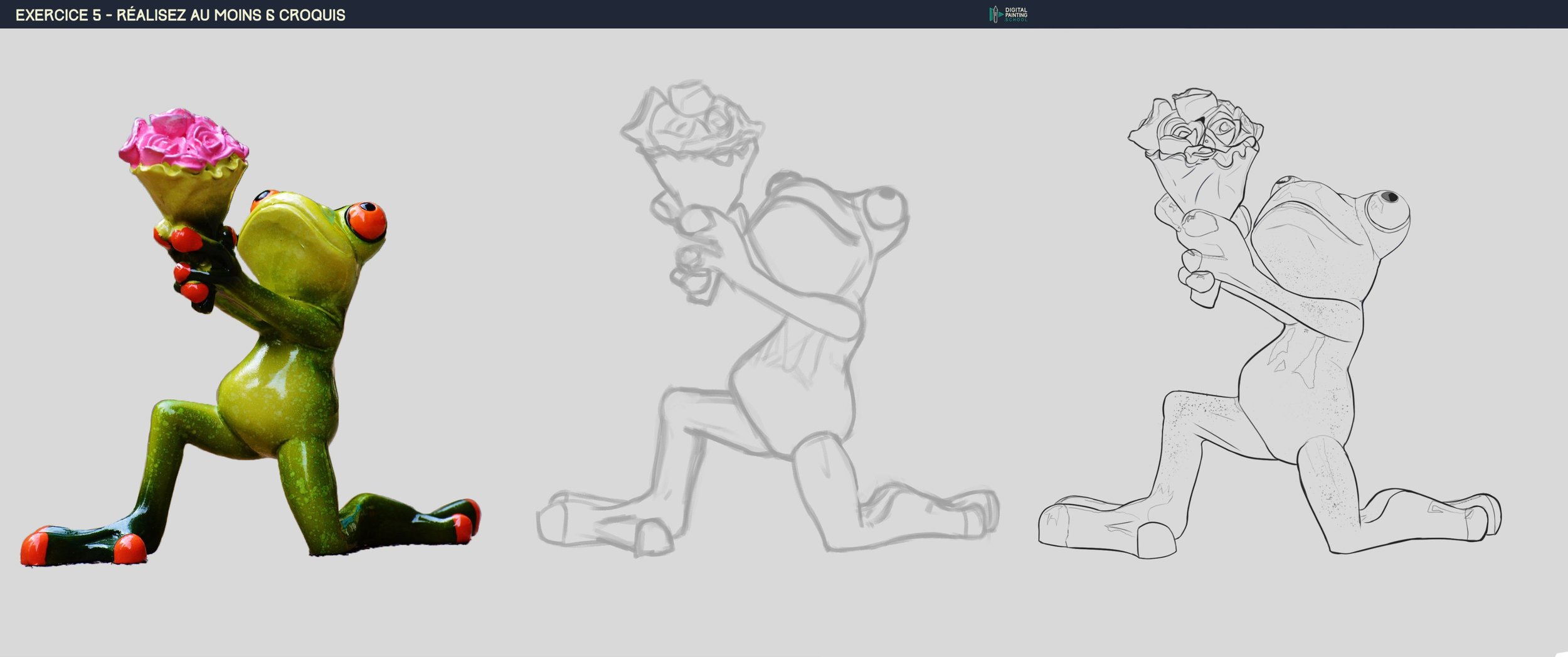Click the belly of the line art frog
1568x657 pixels.
[1279, 402]
